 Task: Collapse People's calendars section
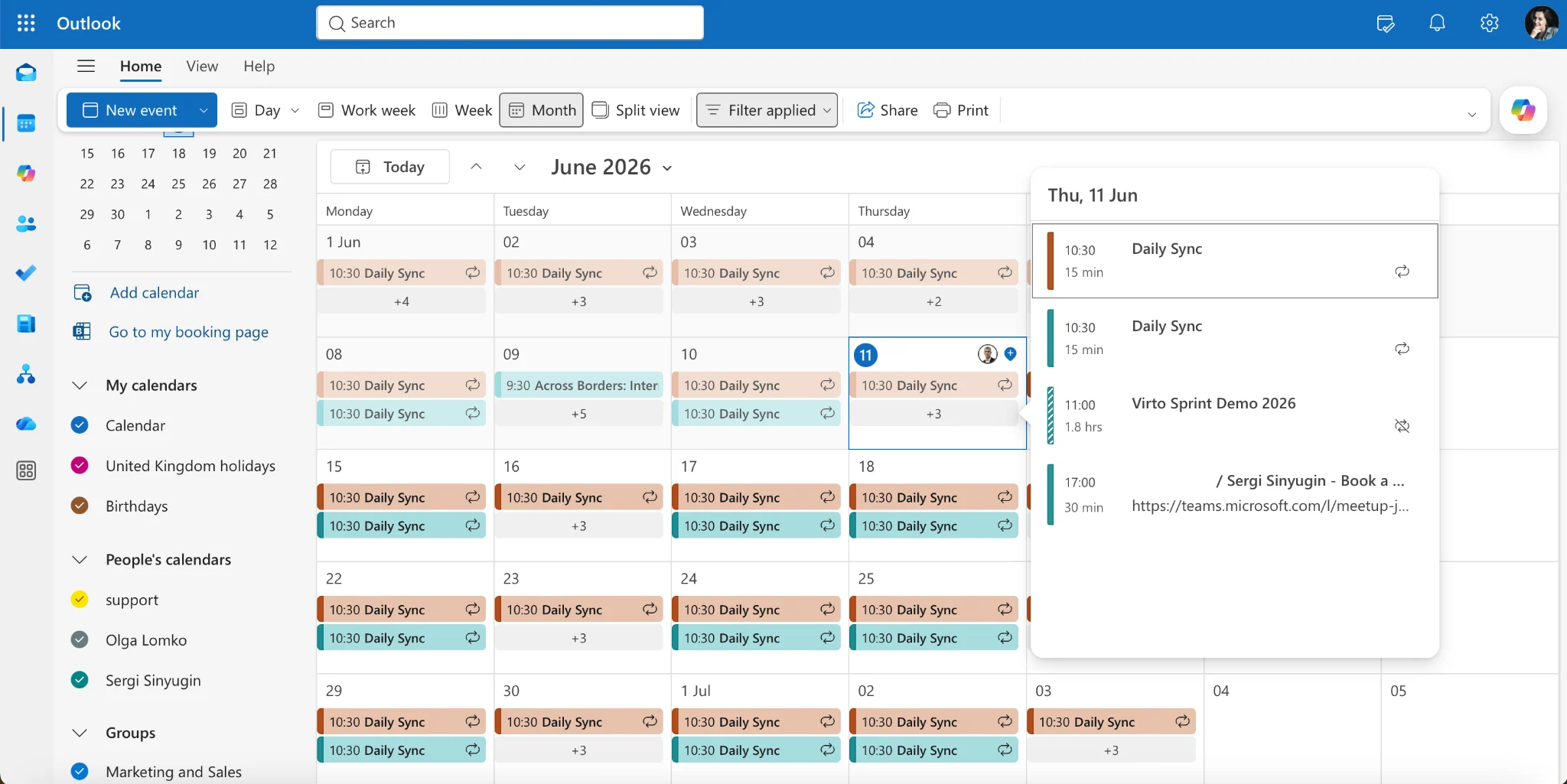(80, 559)
